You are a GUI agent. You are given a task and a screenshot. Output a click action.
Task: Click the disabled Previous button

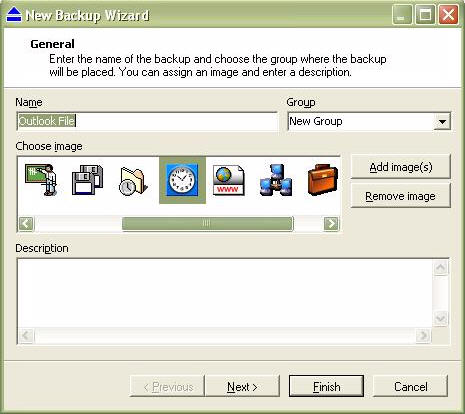click(167, 387)
